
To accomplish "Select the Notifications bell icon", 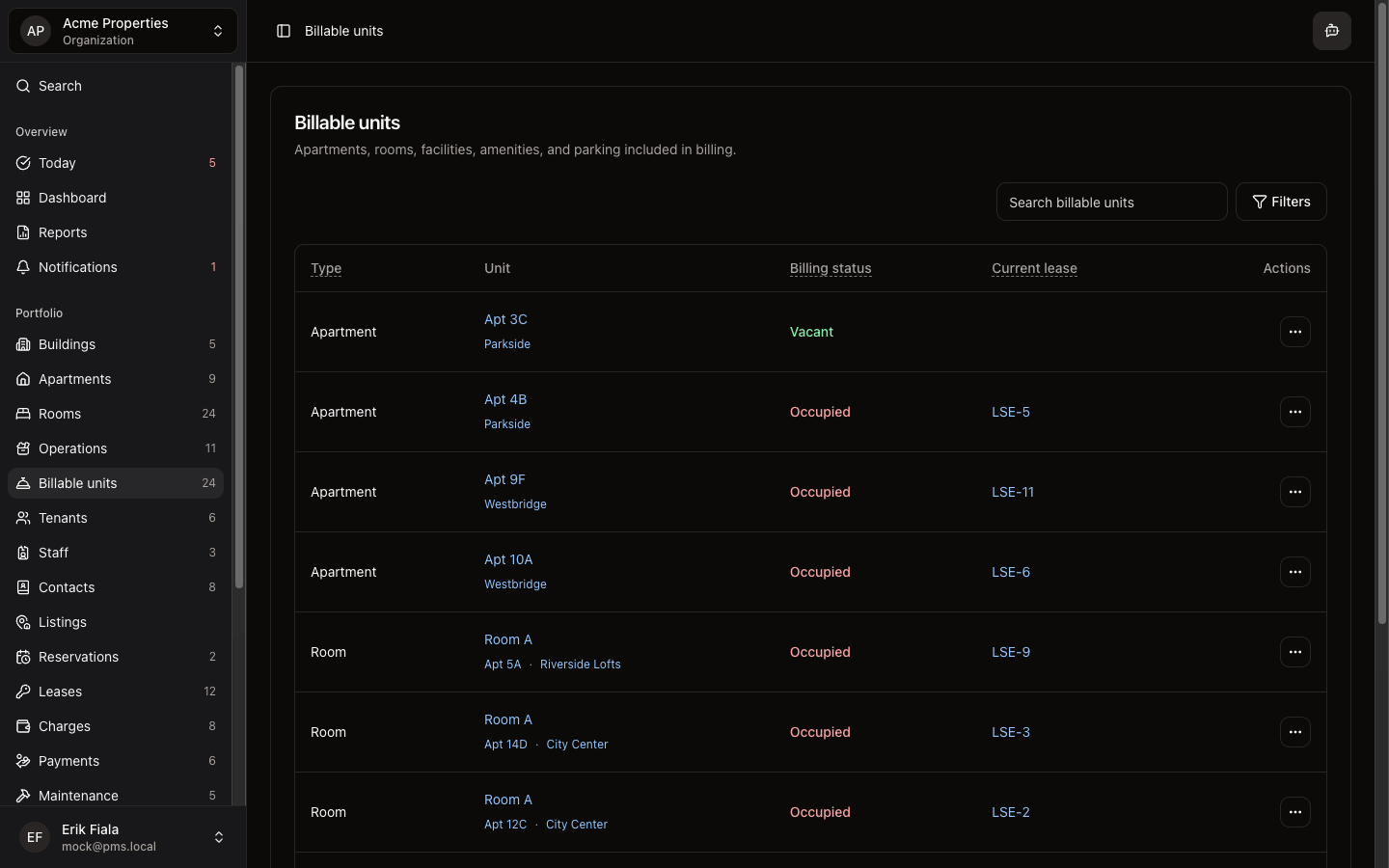I will coord(22,267).
